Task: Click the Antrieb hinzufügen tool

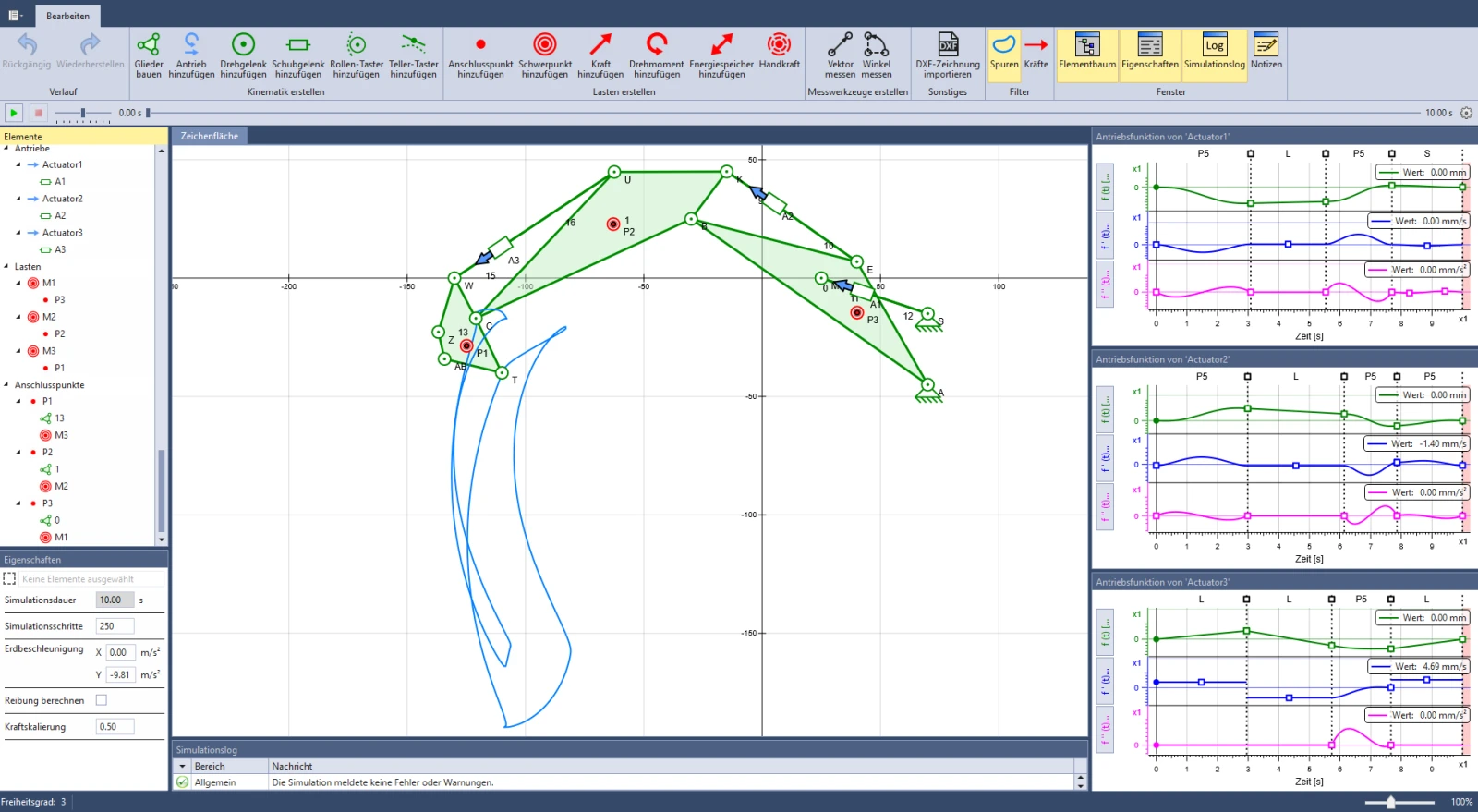Action: [x=191, y=55]
